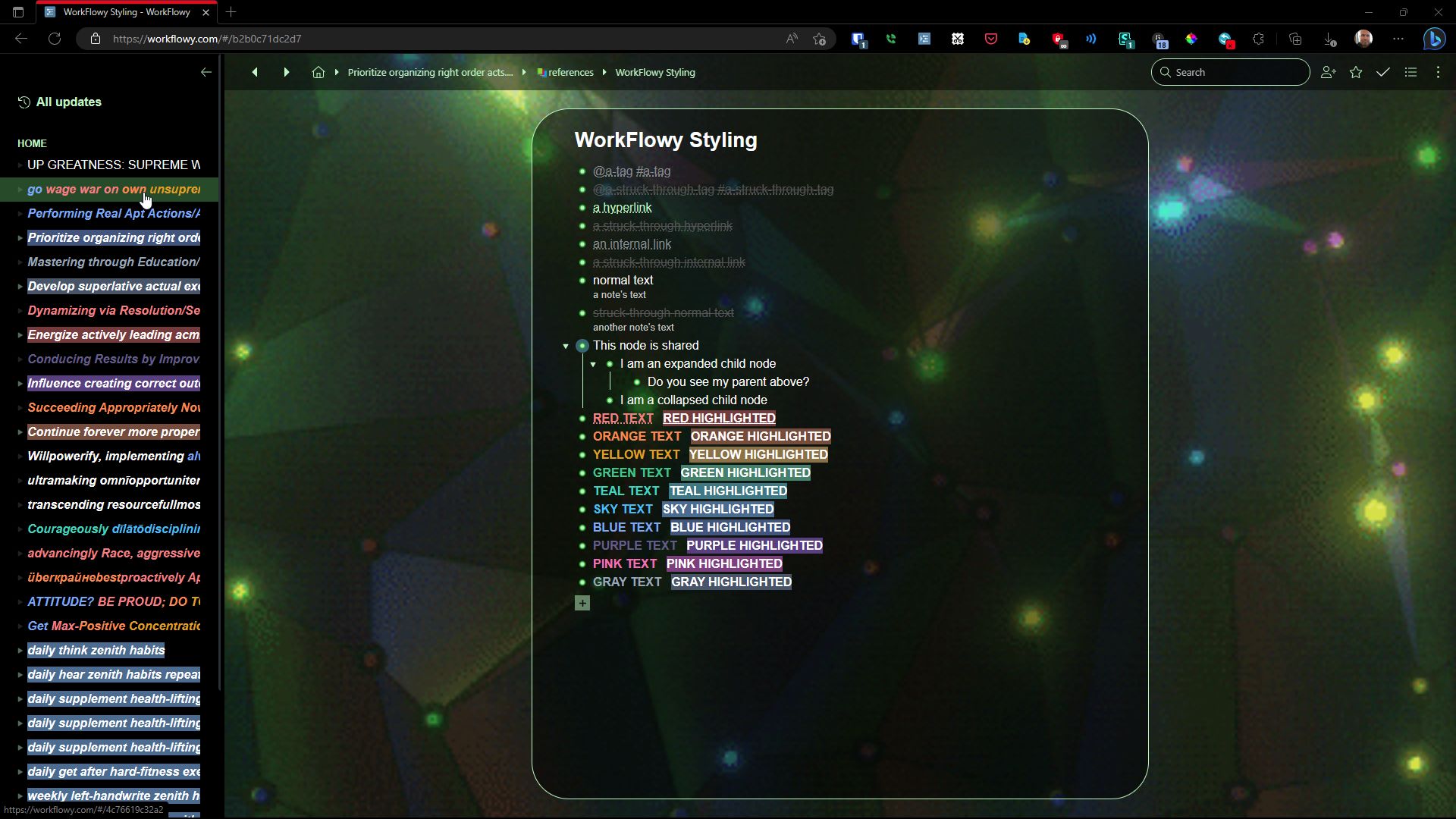
Task: Open Edge settings and more menu
Action: click(x=1398, y=39)
